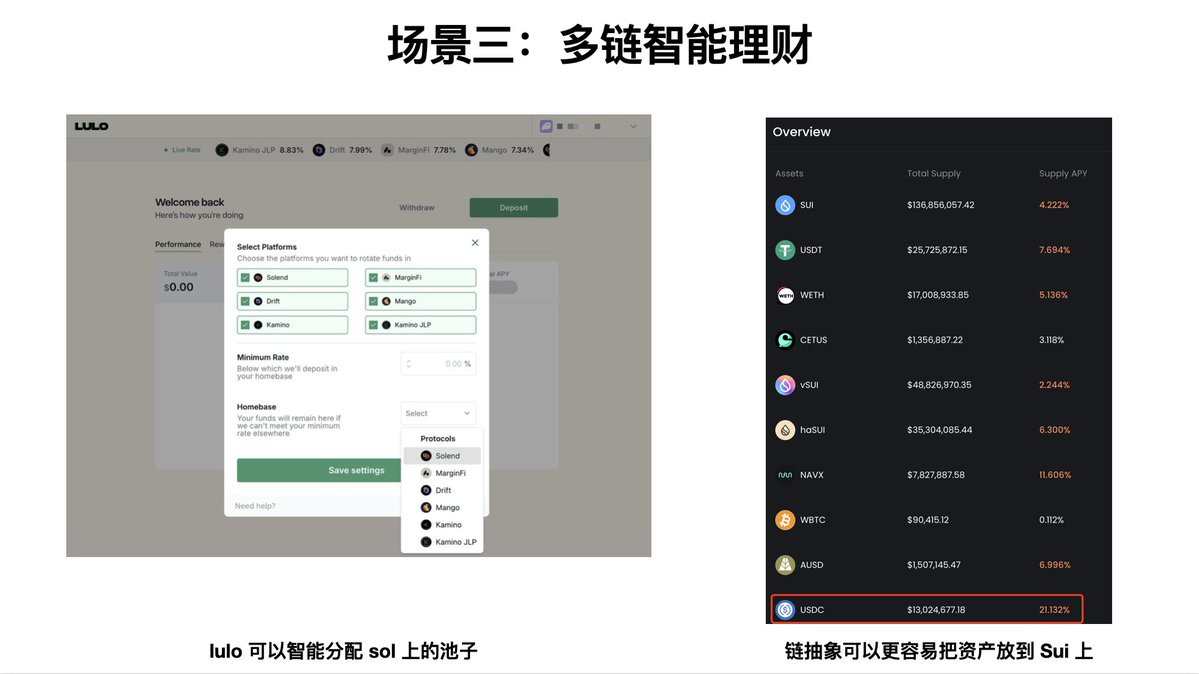1199x674 pixels.
Task: Close the Select Platforms dialog
Action: [x=475, y=243]
